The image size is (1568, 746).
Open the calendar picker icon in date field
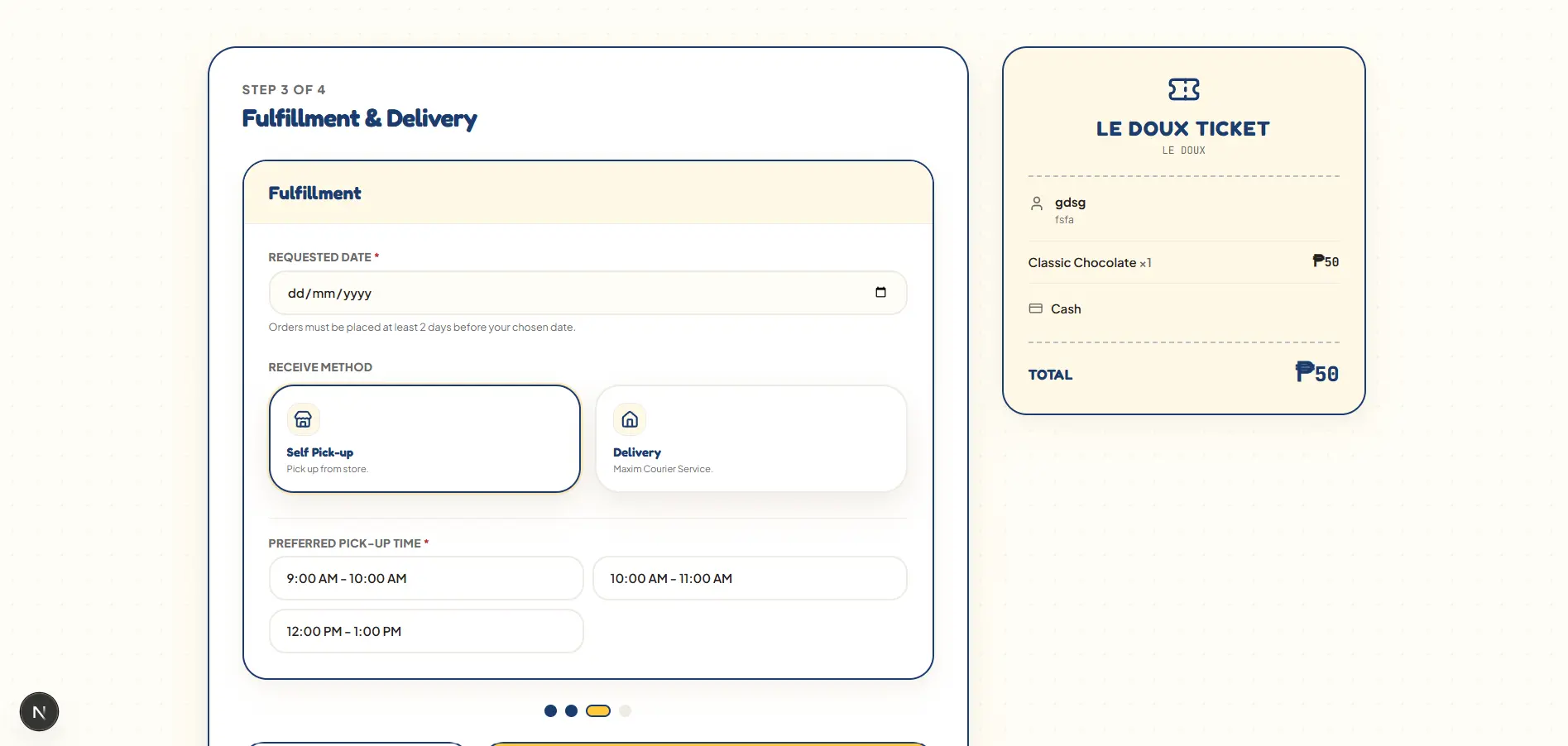[880, 293]
